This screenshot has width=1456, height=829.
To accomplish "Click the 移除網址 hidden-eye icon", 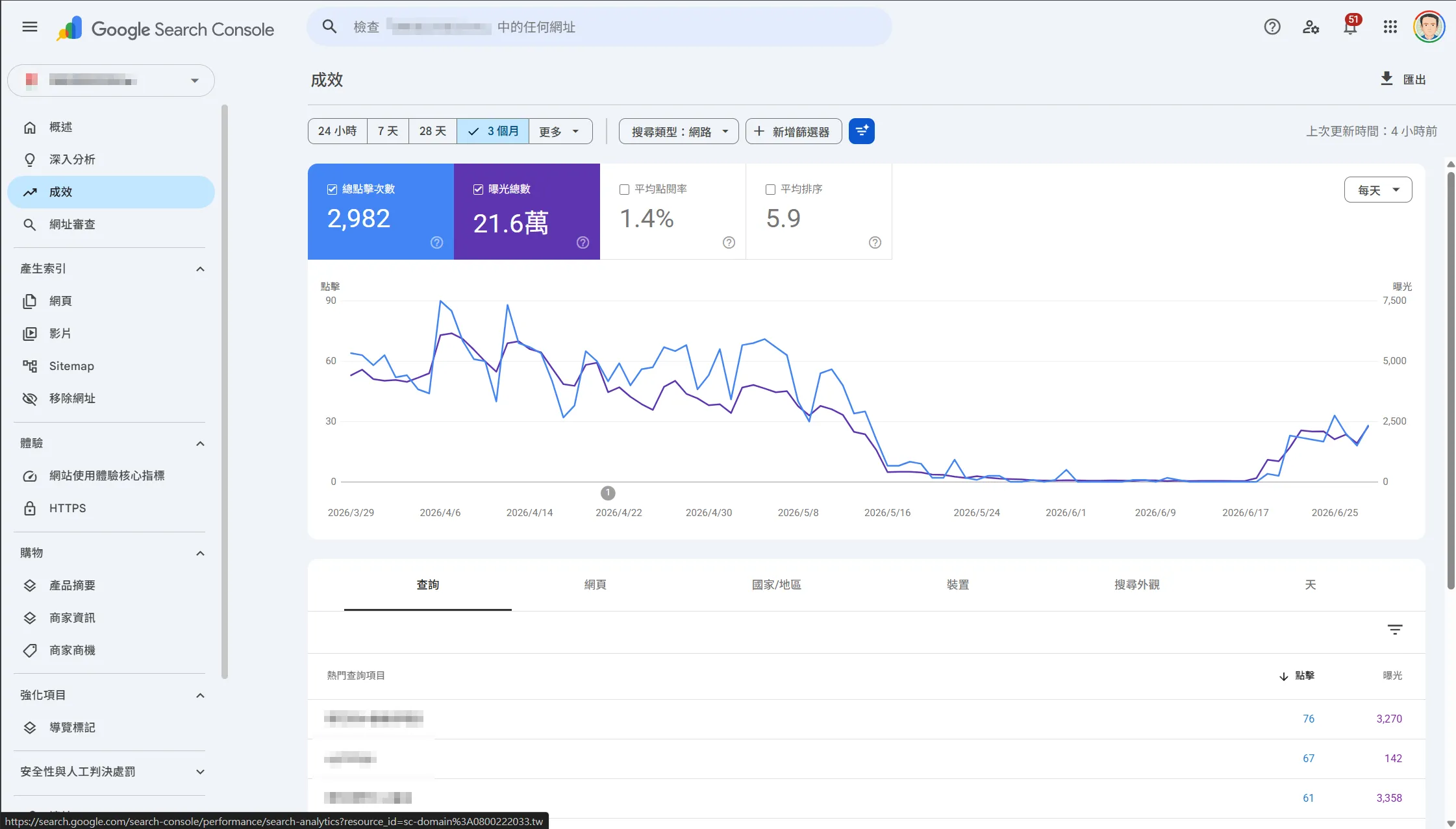I will click(x=30, y=399).
